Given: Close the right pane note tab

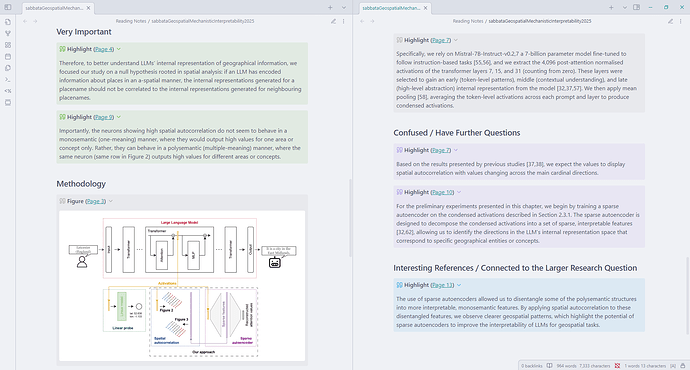Looking at the screenshot, I should [x=426, y=8].
